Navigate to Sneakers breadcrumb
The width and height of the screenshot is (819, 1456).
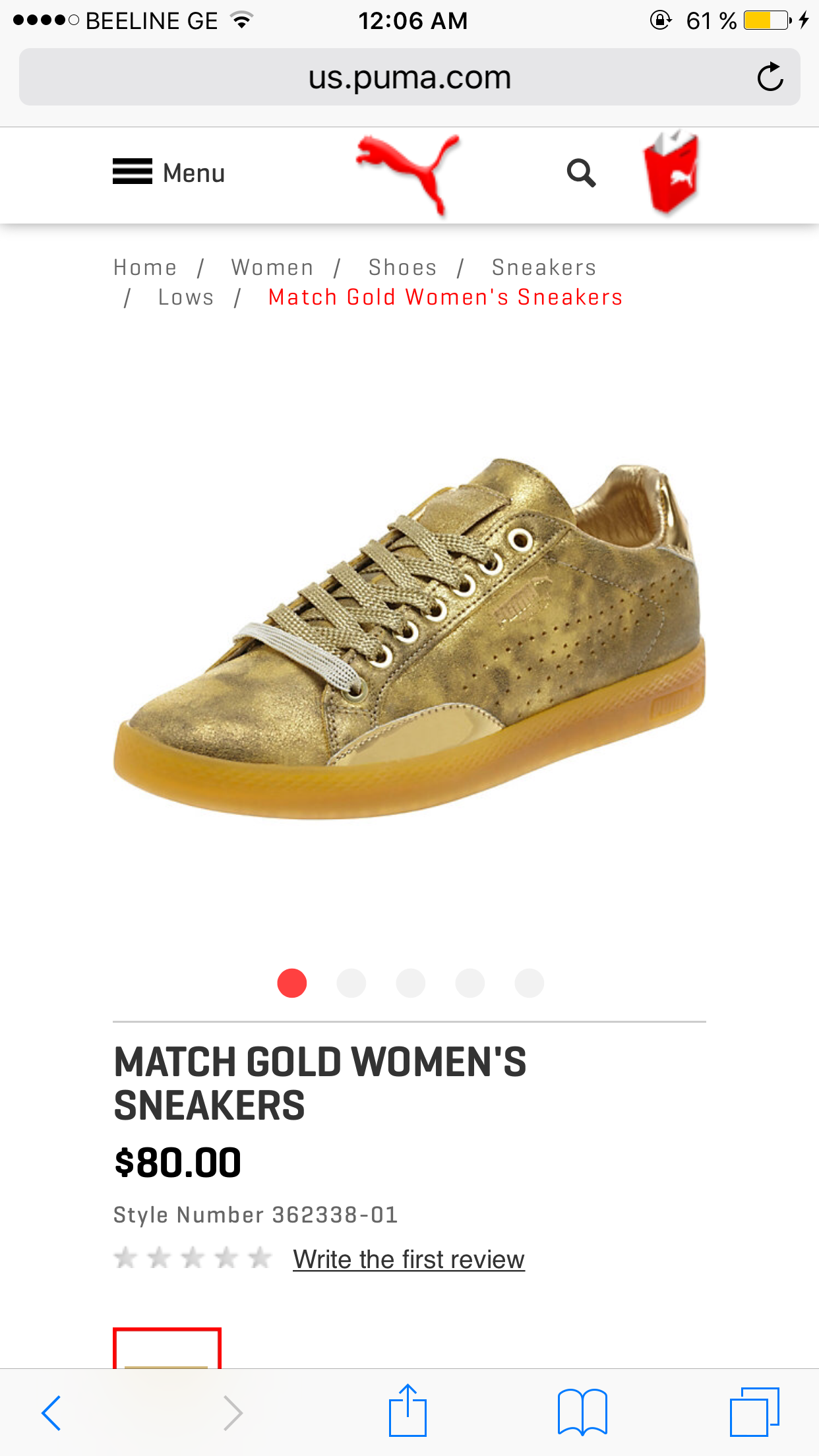pyautogui.click(x=544, y=267)
